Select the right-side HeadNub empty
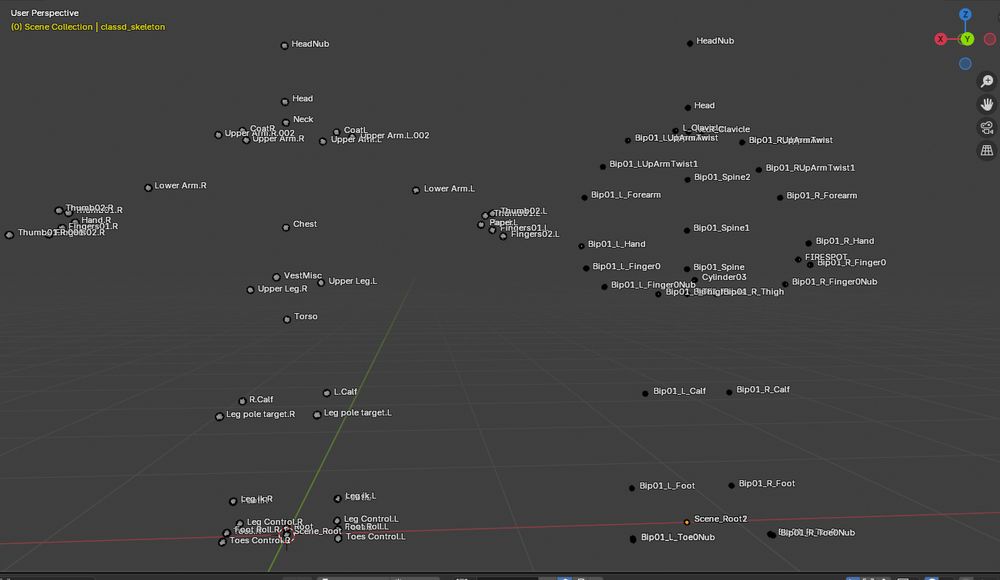The width and height of the screenshot is (1000, 580). pos(689,43)
